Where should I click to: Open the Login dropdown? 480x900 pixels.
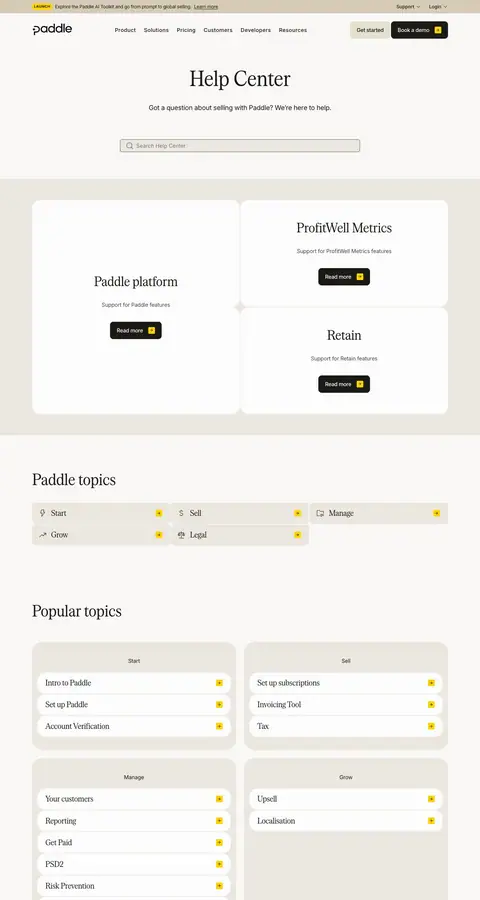(x=438, y=7)
